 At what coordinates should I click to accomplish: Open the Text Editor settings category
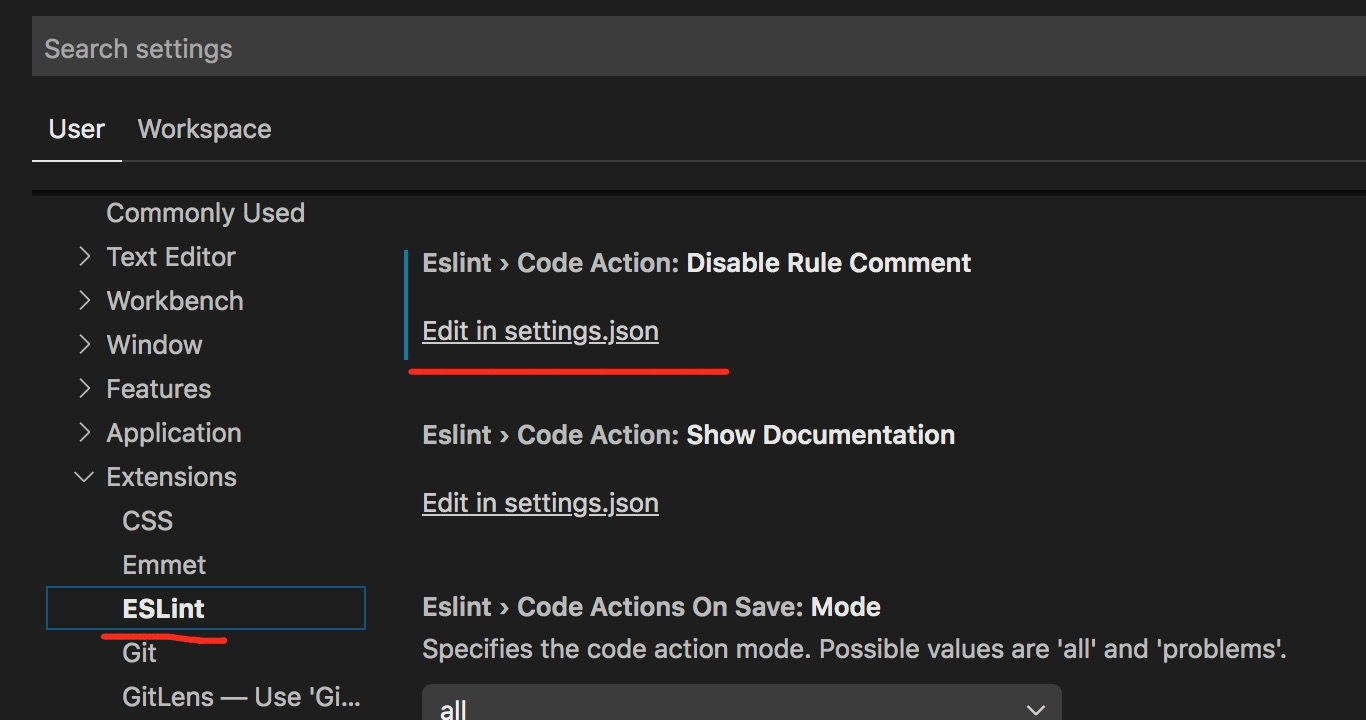click(171, 257)
